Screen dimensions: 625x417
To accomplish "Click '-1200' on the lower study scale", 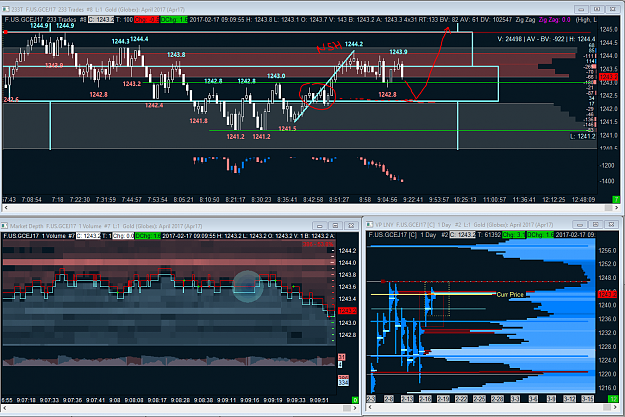I will click(607, 165).
